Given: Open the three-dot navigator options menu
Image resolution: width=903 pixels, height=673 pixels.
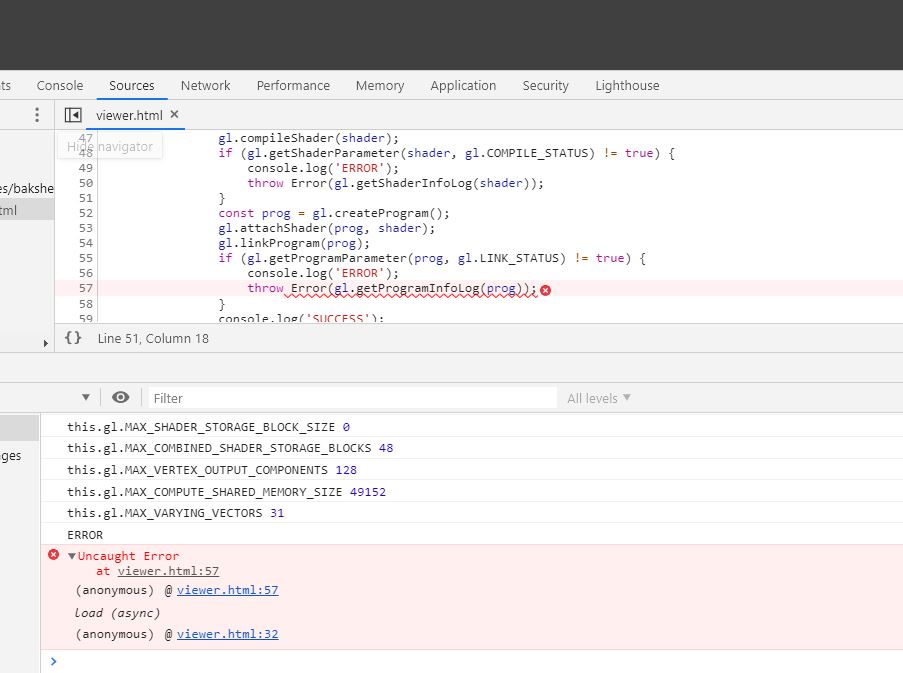Looking at the screenshot, I should pyautogui.click(x=37, y=115).
